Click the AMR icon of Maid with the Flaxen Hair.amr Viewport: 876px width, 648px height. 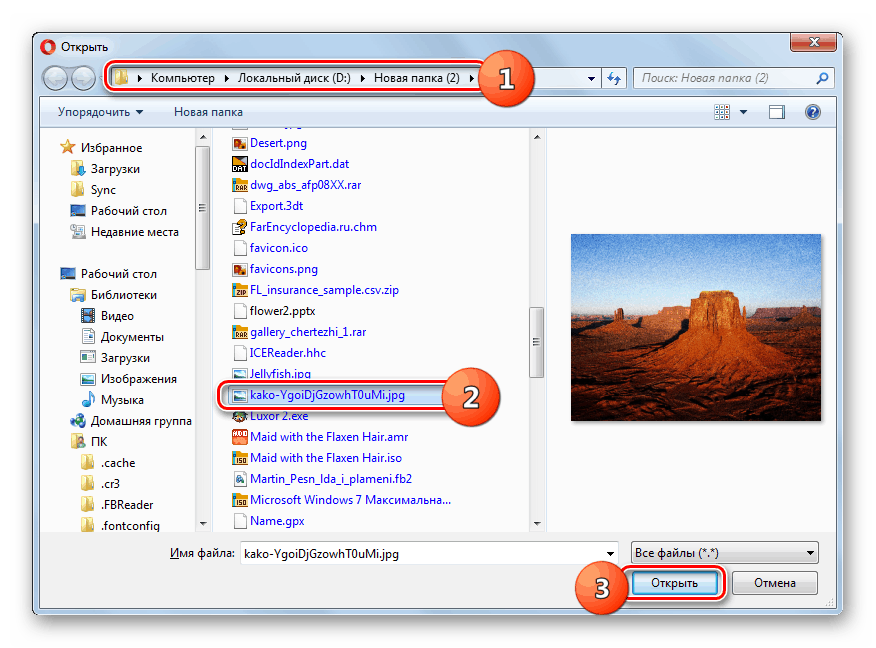pos(240,437)
